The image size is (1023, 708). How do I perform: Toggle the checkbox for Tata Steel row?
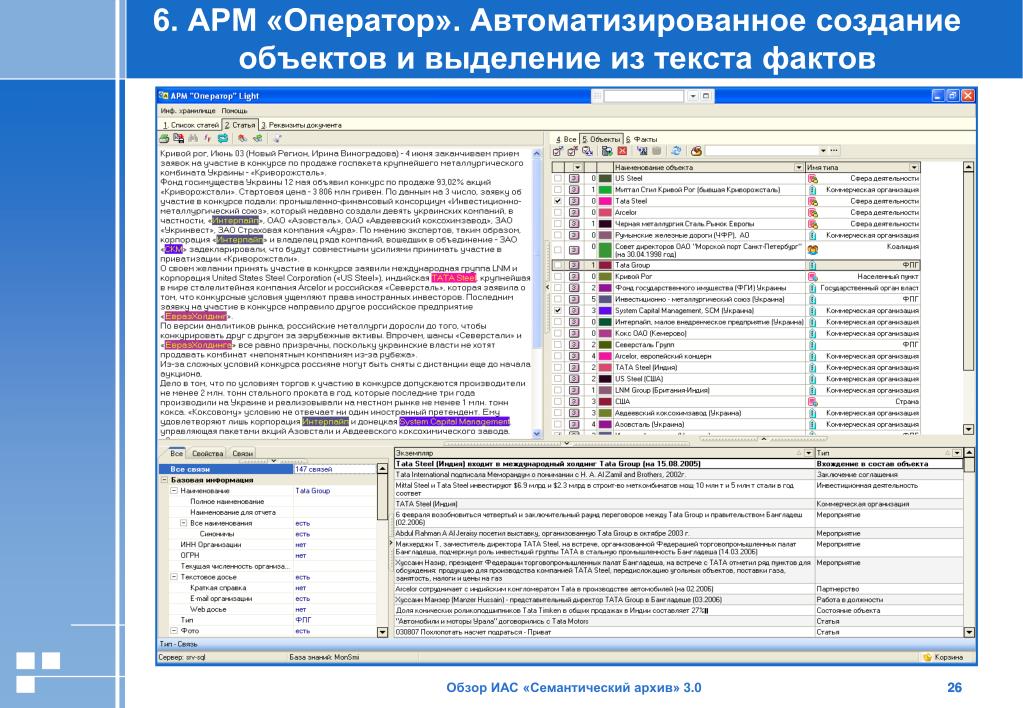[558, 201]
